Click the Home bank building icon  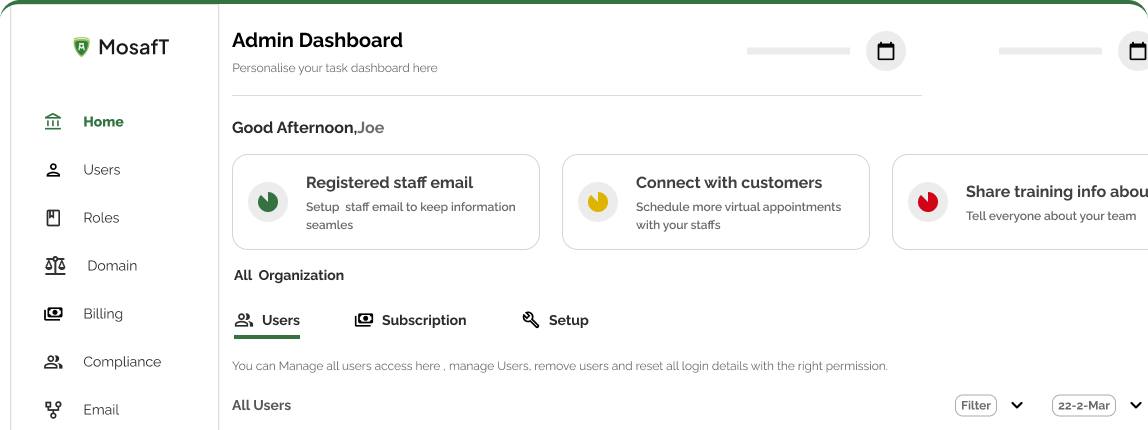pyautogui.click(x=53, y=122)
